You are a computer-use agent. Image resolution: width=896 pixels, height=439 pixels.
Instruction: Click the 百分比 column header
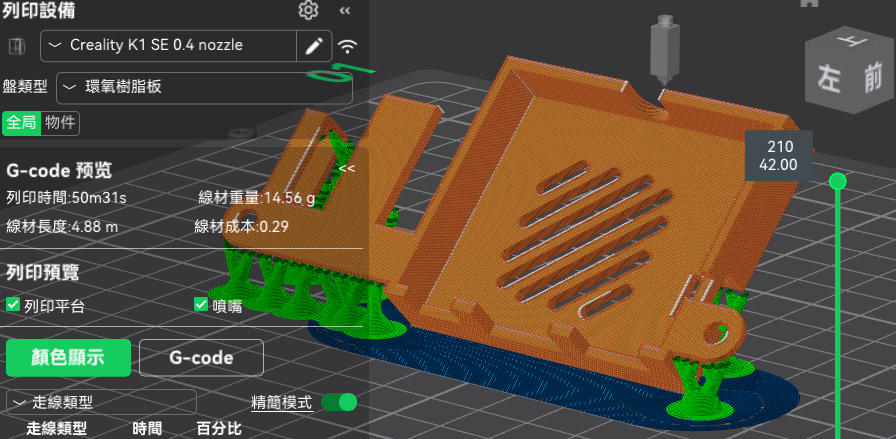tap(219, 429)
